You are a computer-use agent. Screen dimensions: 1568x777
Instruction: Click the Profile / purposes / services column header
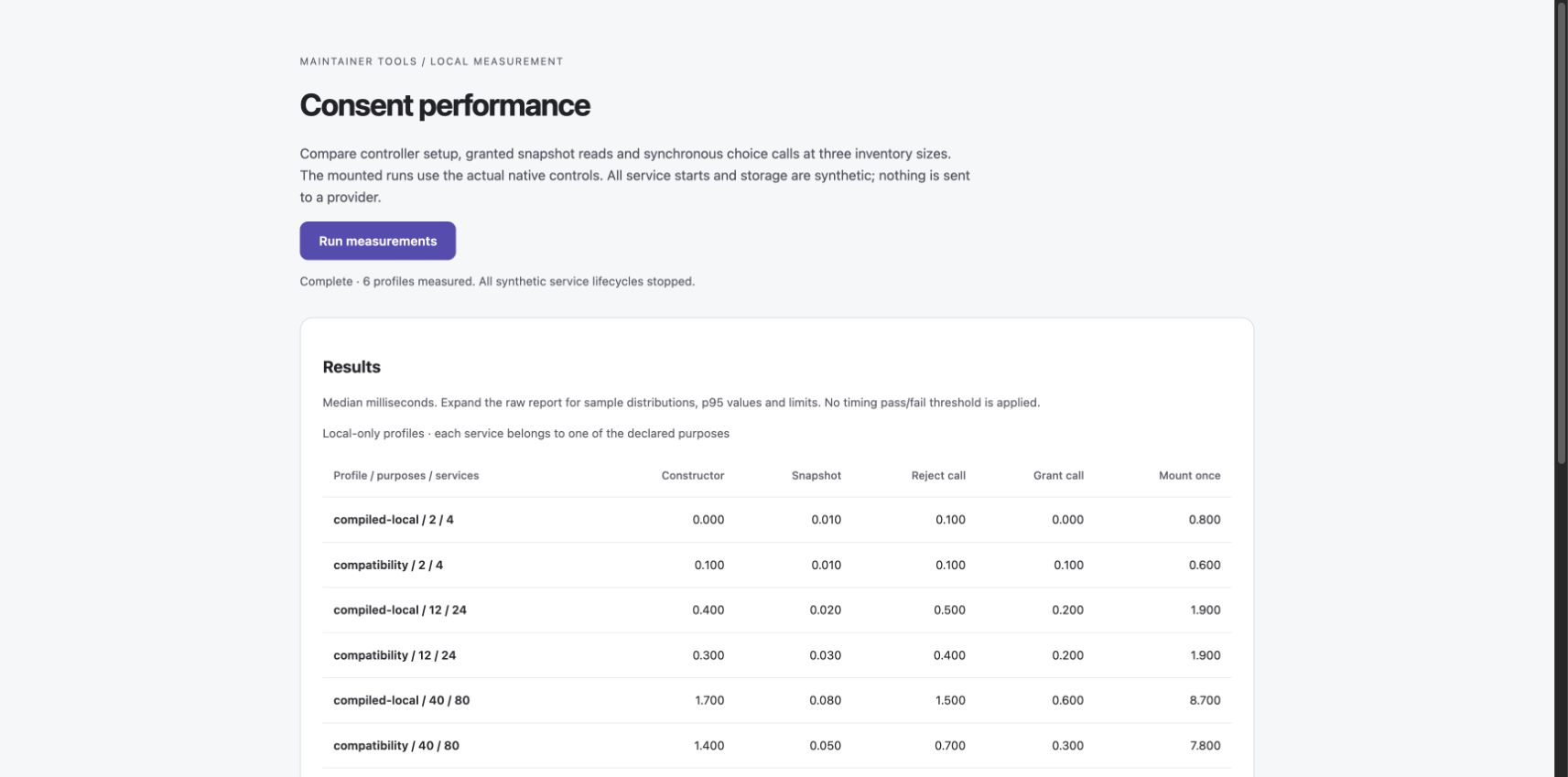pos(406,475)
